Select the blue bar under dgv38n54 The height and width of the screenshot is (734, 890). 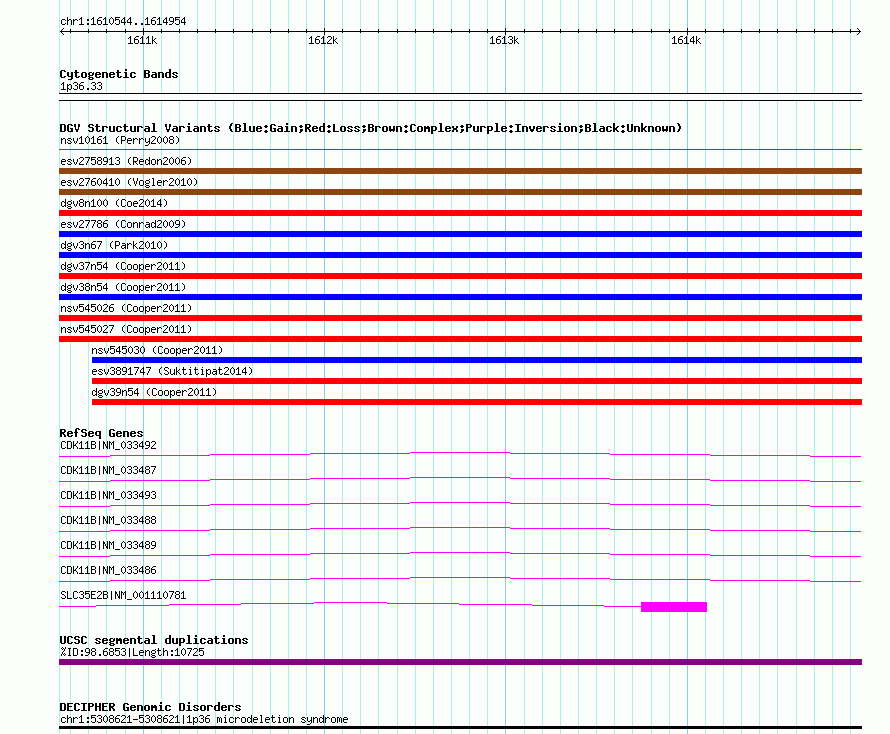click(x=460, y=297)
